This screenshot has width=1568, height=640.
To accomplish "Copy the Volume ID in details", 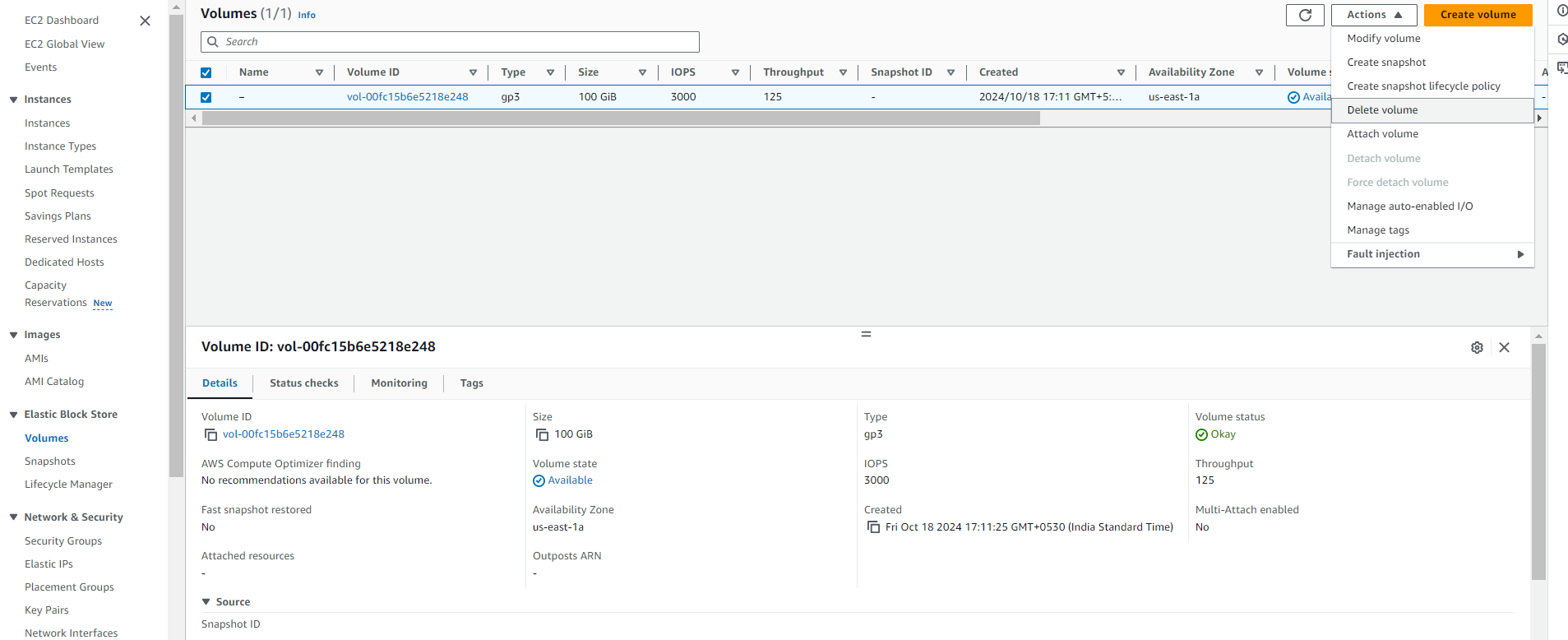I will (210, 434).
